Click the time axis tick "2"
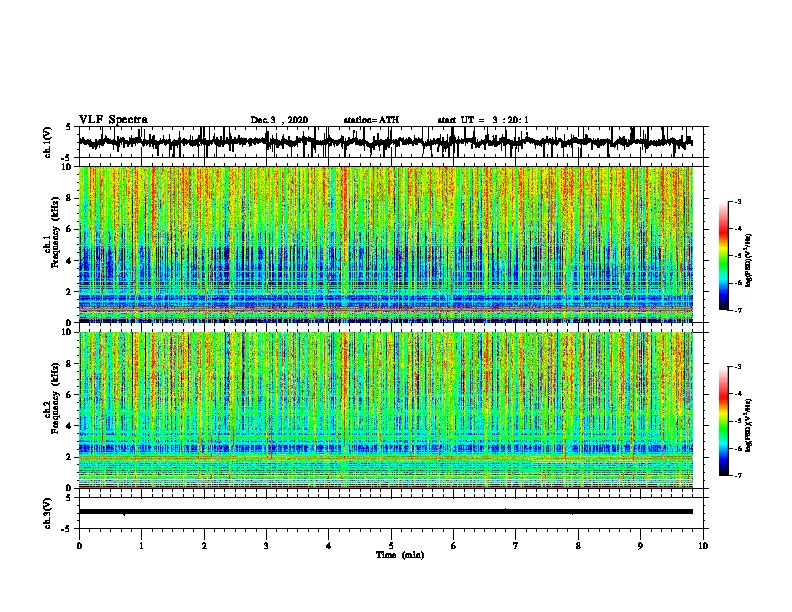The width and height of the screenshot is (792, 612). [204, 546]
